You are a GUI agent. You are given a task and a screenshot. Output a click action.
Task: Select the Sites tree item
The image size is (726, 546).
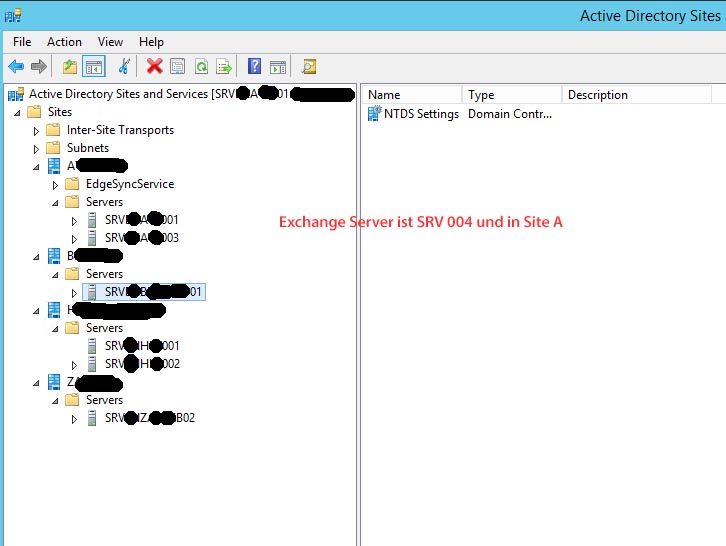point(60,112)
